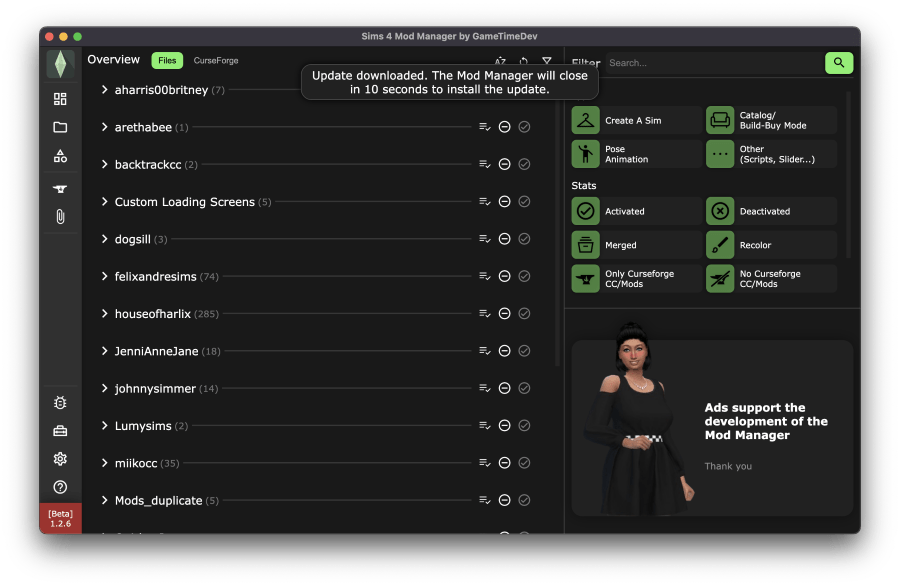
Task: Filter by Pose Animation category
Action: pyautogui.click(x=636, y=154)
